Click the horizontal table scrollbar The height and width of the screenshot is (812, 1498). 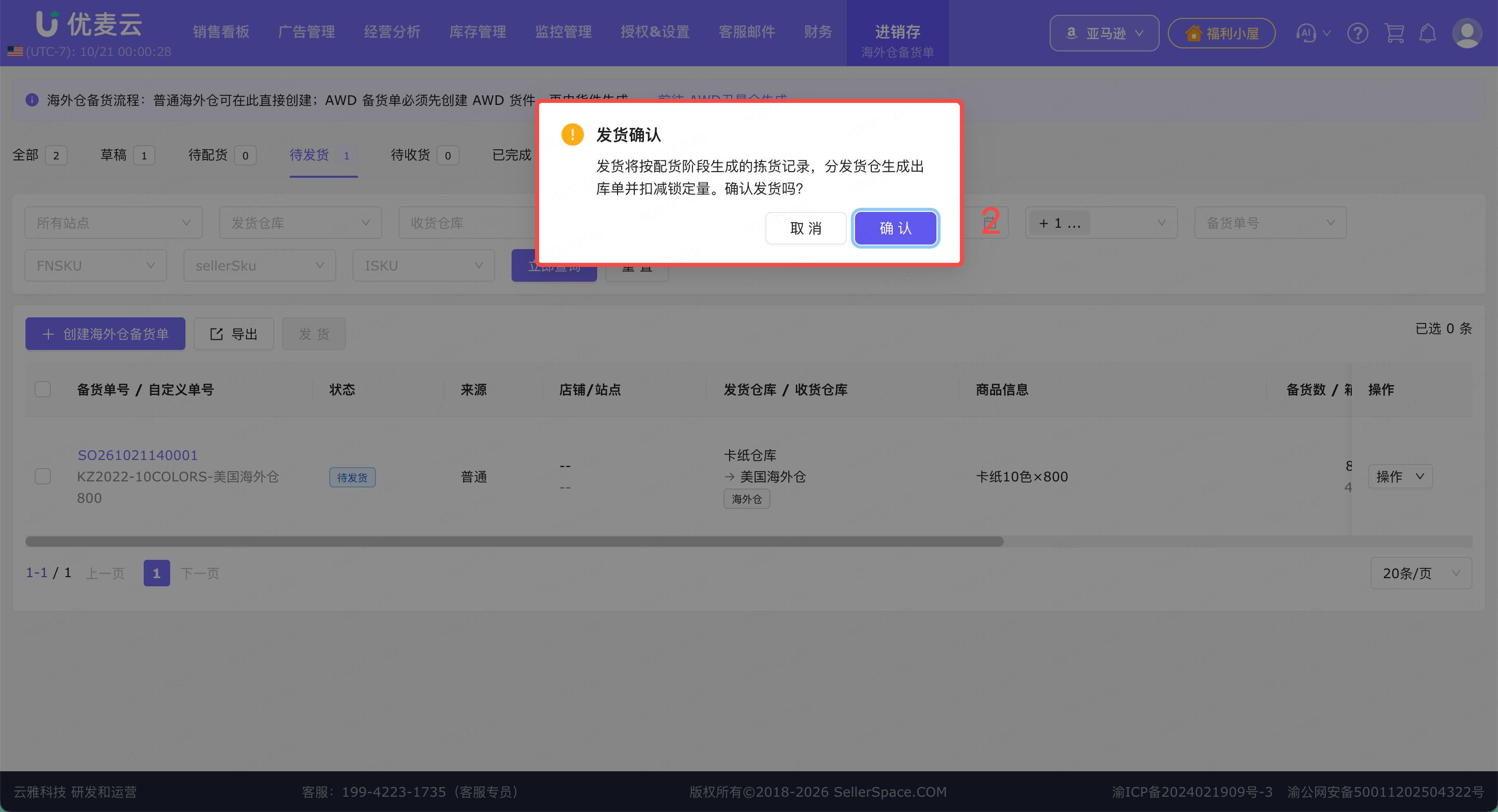[x=514, y=541]
